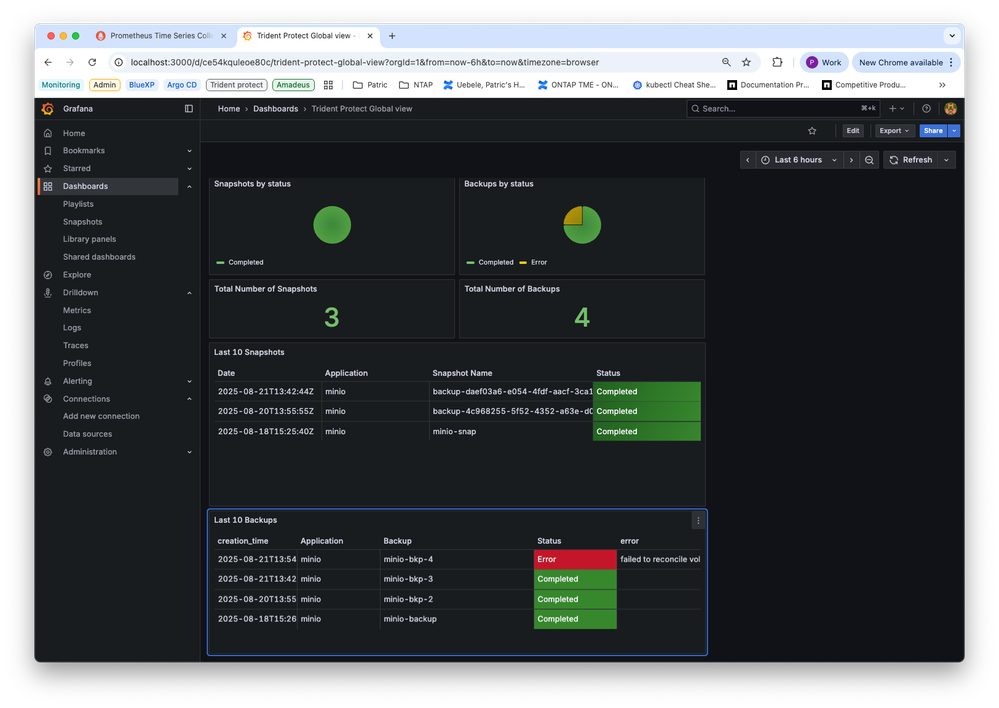Click the Edit dashboard button
The height and width of the screenshot is (708, 999).
click(852, 131)
